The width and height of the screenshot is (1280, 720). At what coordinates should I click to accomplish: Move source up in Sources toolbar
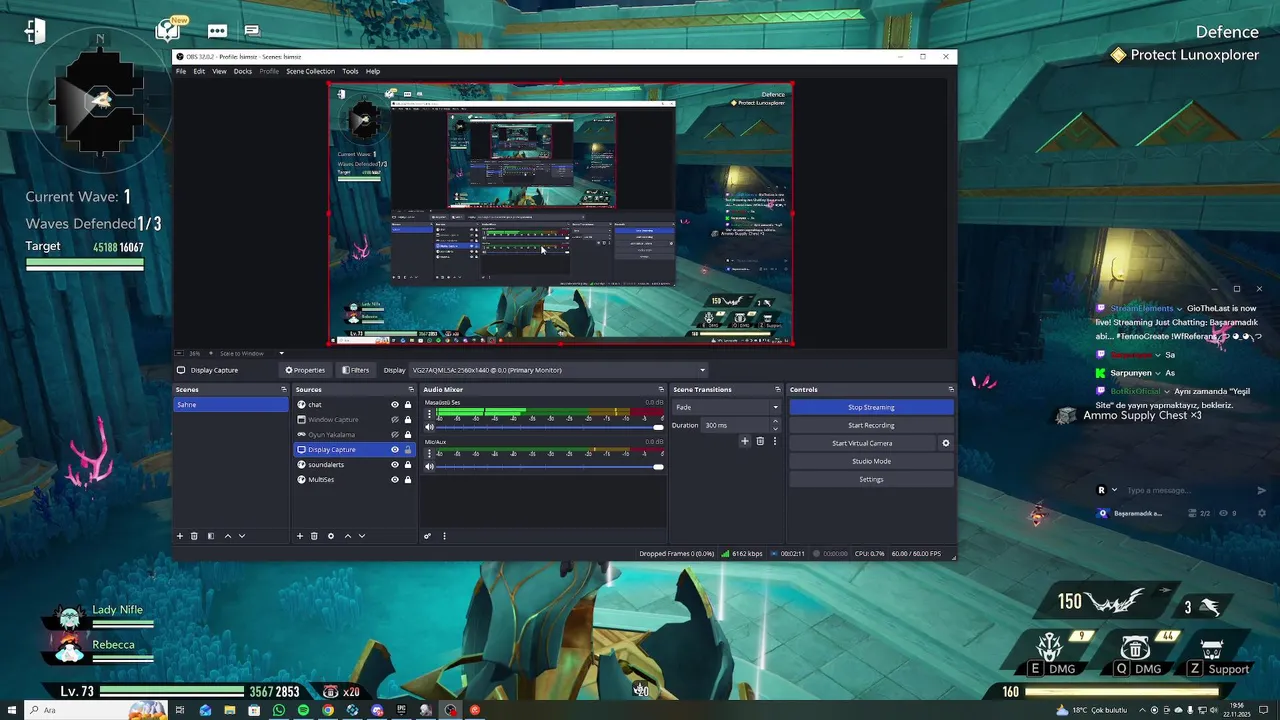tap(348, 536)
